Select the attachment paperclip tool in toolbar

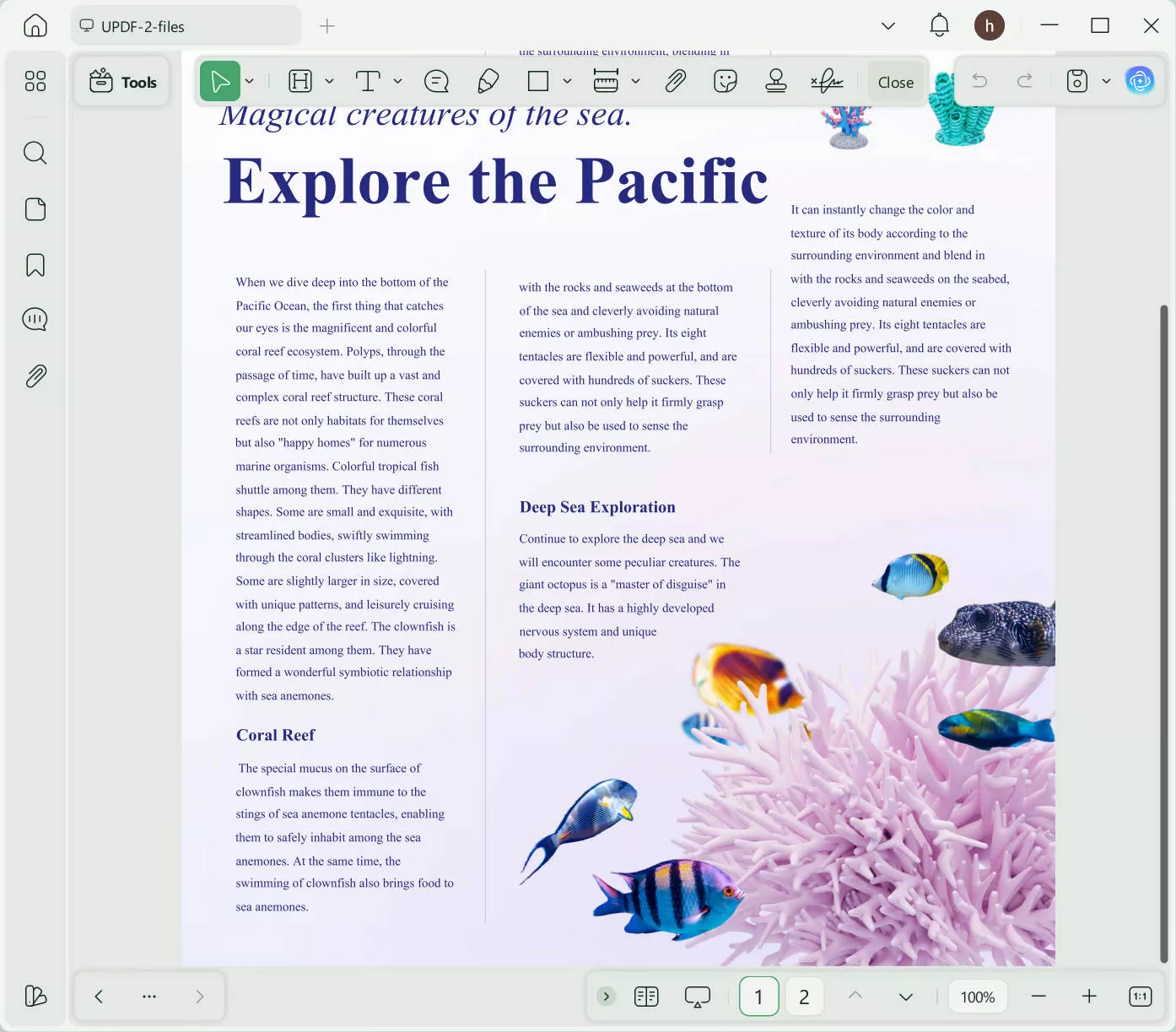tap(675, 81)
